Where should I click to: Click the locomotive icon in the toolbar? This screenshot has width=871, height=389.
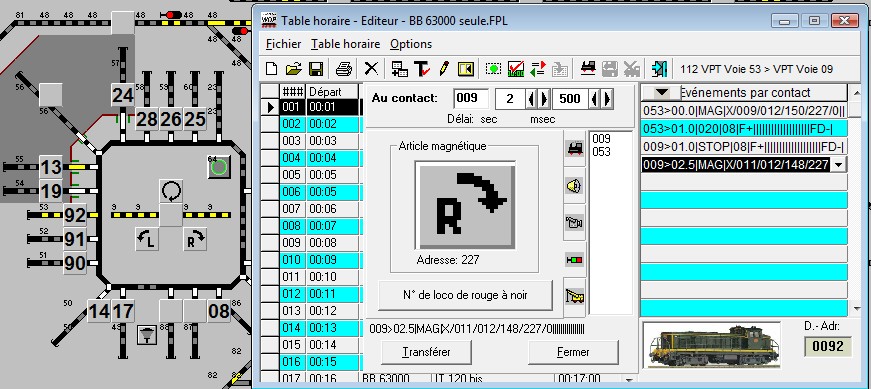[588, 69]
